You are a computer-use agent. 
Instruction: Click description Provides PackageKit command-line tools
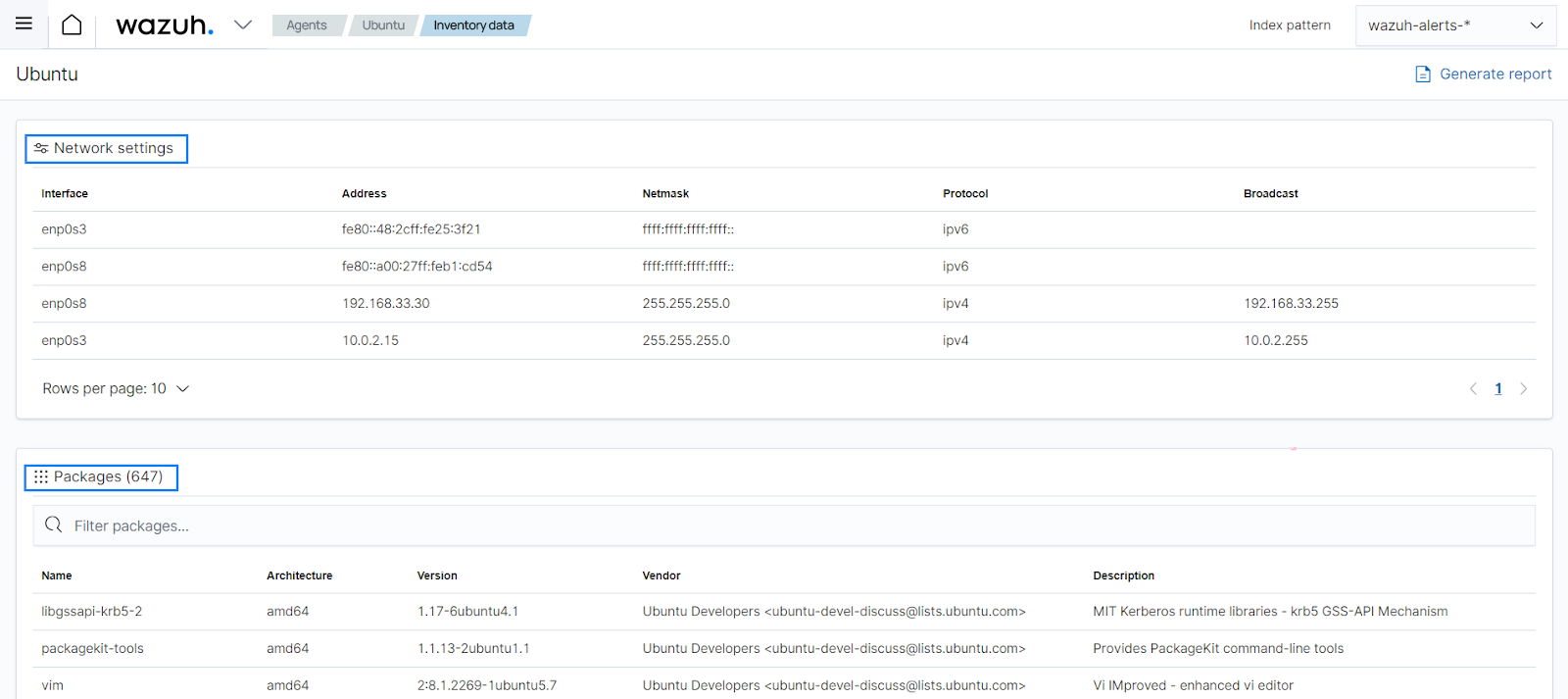[1218, 649]
